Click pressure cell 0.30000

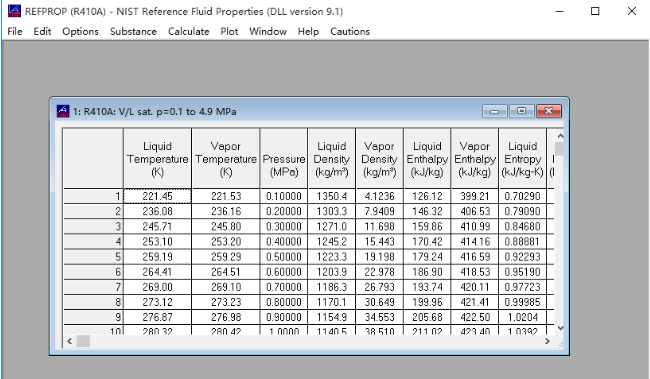(284, 226)
